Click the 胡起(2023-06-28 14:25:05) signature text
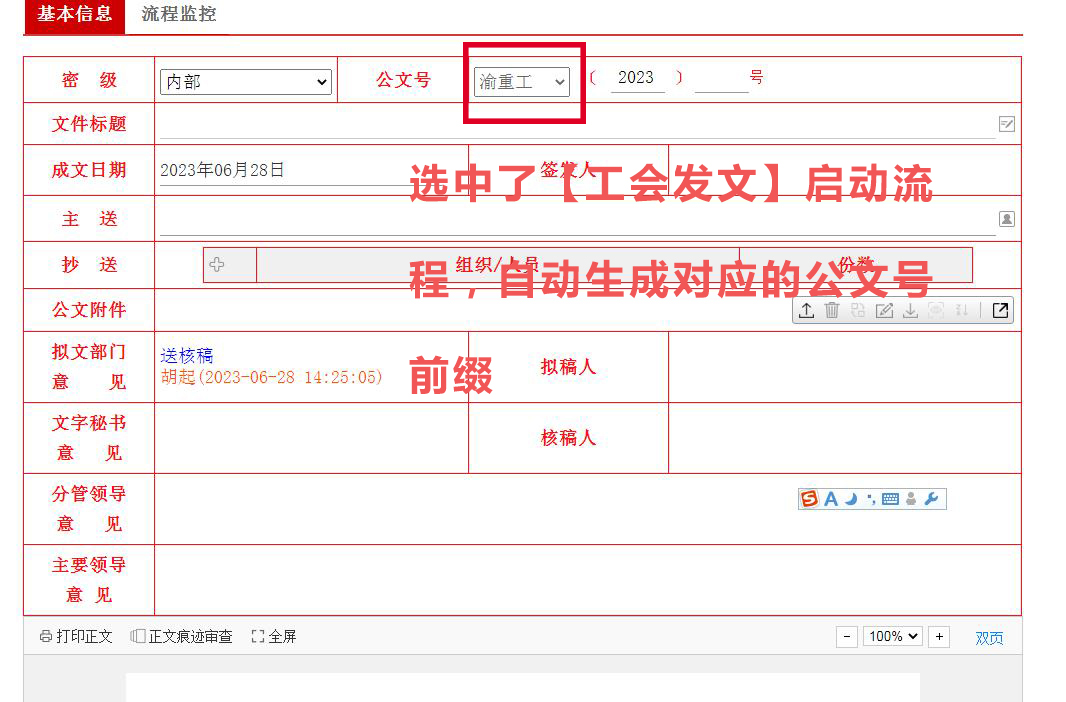The height and width of the screenshot is (702, 1066). pos(271,377)
